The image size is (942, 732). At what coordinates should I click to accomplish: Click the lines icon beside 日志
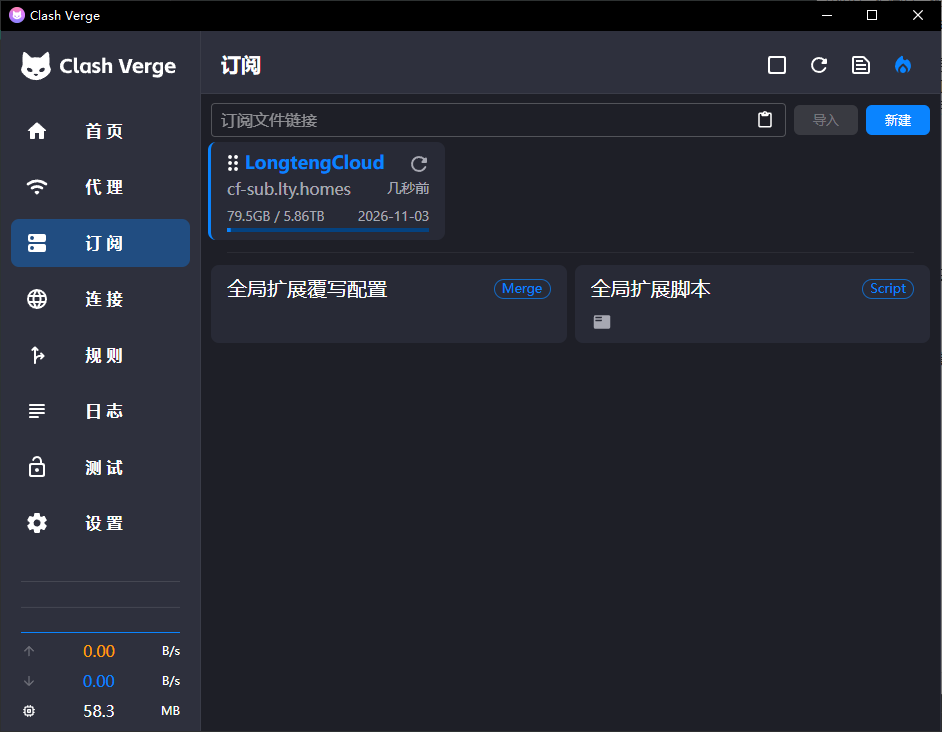click(x=37, y=411)
